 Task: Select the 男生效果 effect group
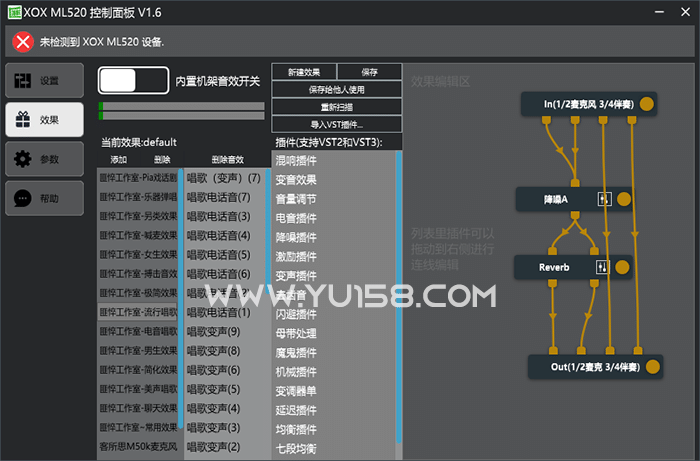point(138,351)
